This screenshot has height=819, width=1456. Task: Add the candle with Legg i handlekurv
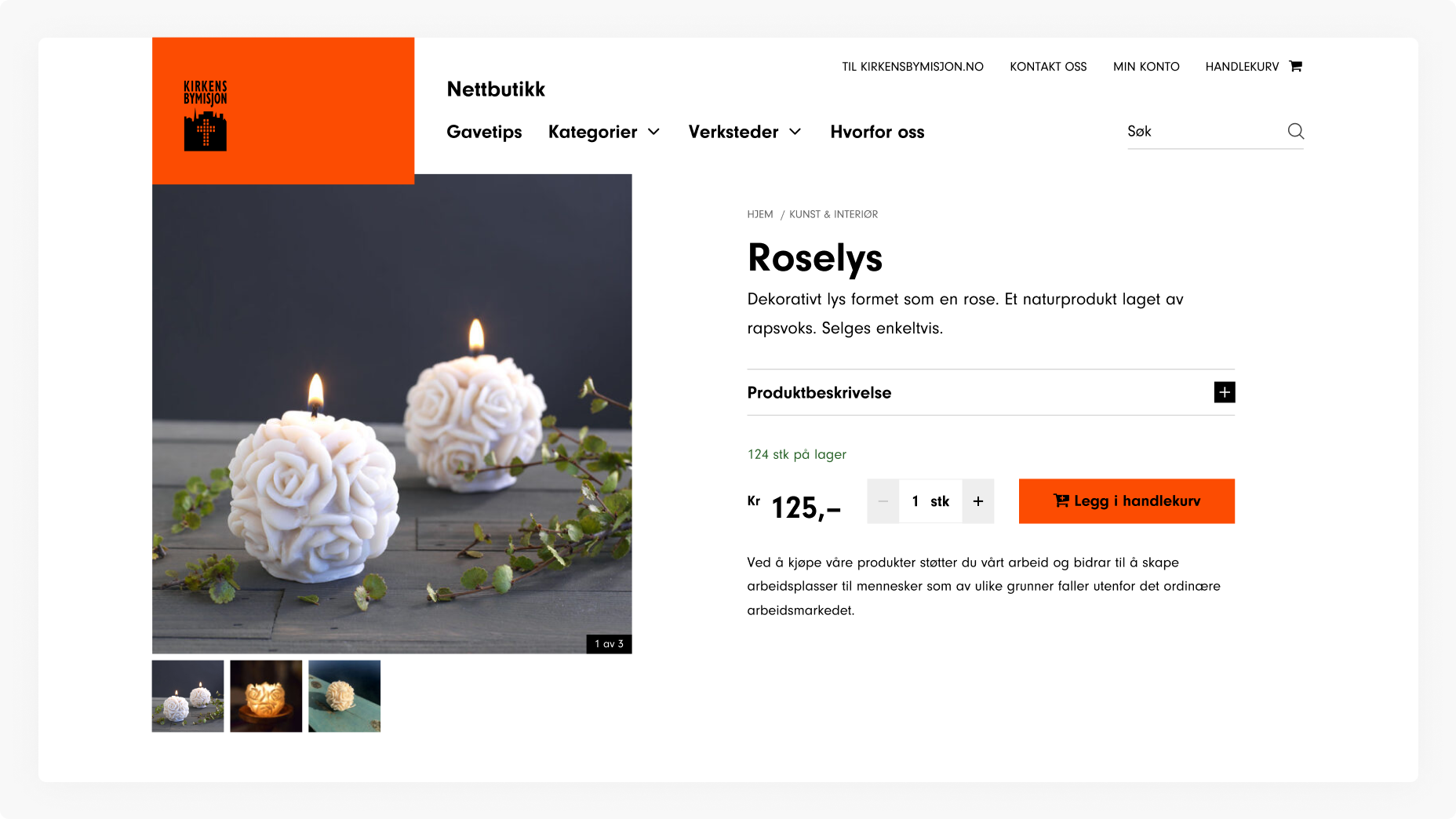[x=1127, y=501]
